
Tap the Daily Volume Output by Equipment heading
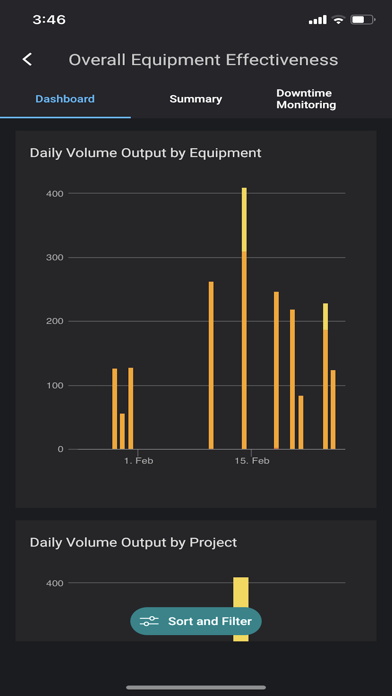146,153
